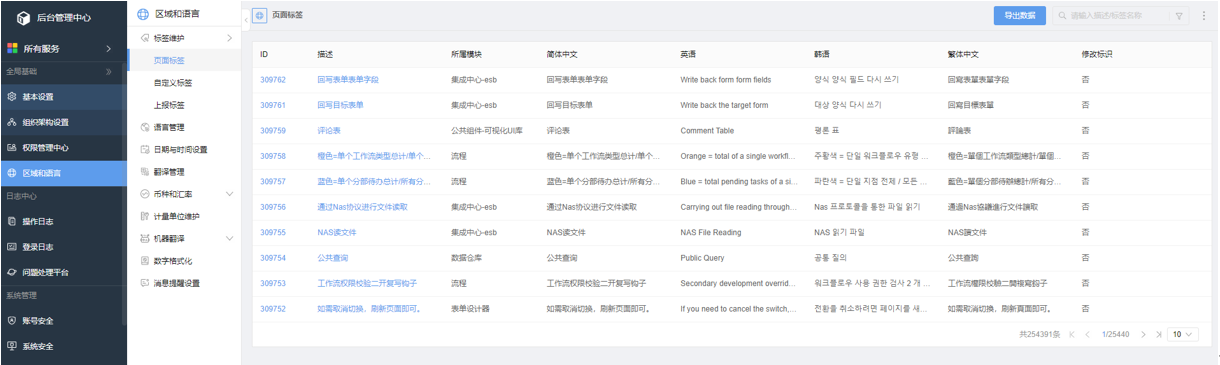Open record ID 309758 link
Screen dimensions: 1220x365
tap(273, 156)
